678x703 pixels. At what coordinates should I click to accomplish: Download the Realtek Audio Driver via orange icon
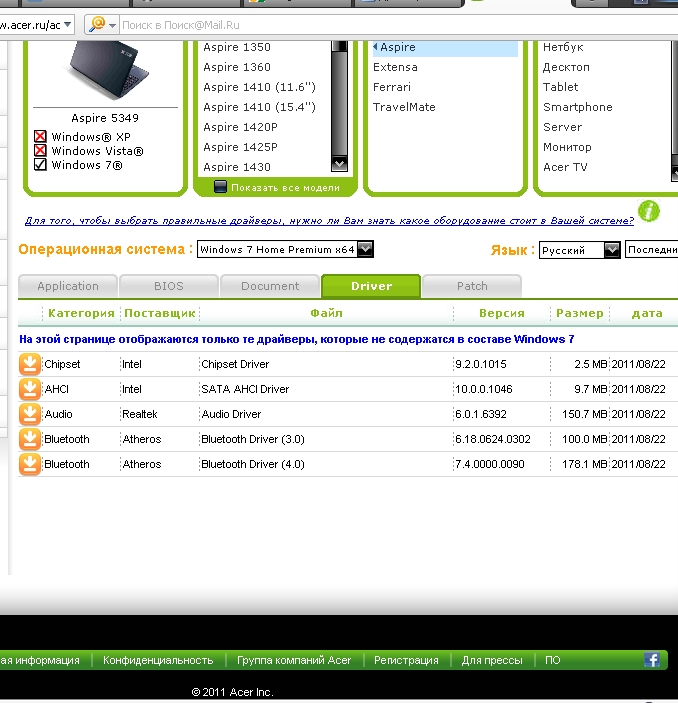(x=30, y=414)
